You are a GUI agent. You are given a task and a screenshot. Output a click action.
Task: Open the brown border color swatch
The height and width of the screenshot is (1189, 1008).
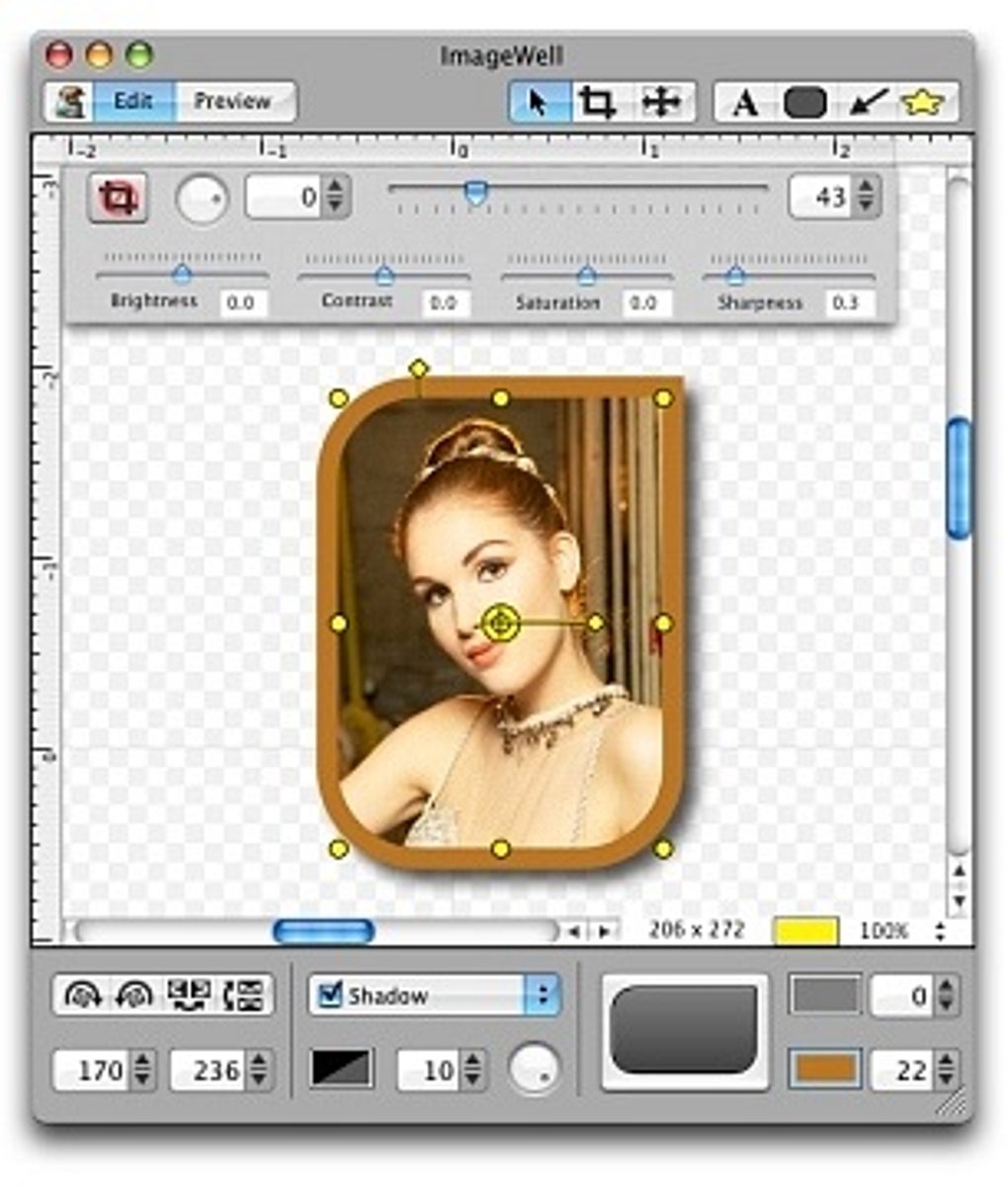824,1069
